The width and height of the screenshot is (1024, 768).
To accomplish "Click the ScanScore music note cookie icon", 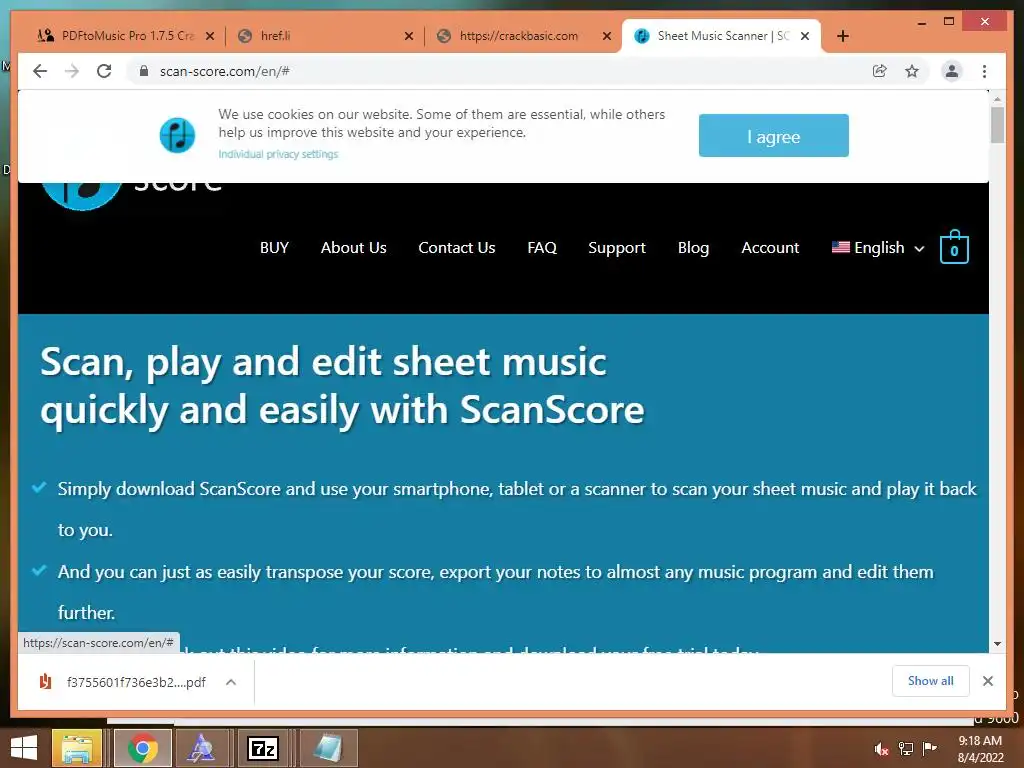I will pos(177,135).
